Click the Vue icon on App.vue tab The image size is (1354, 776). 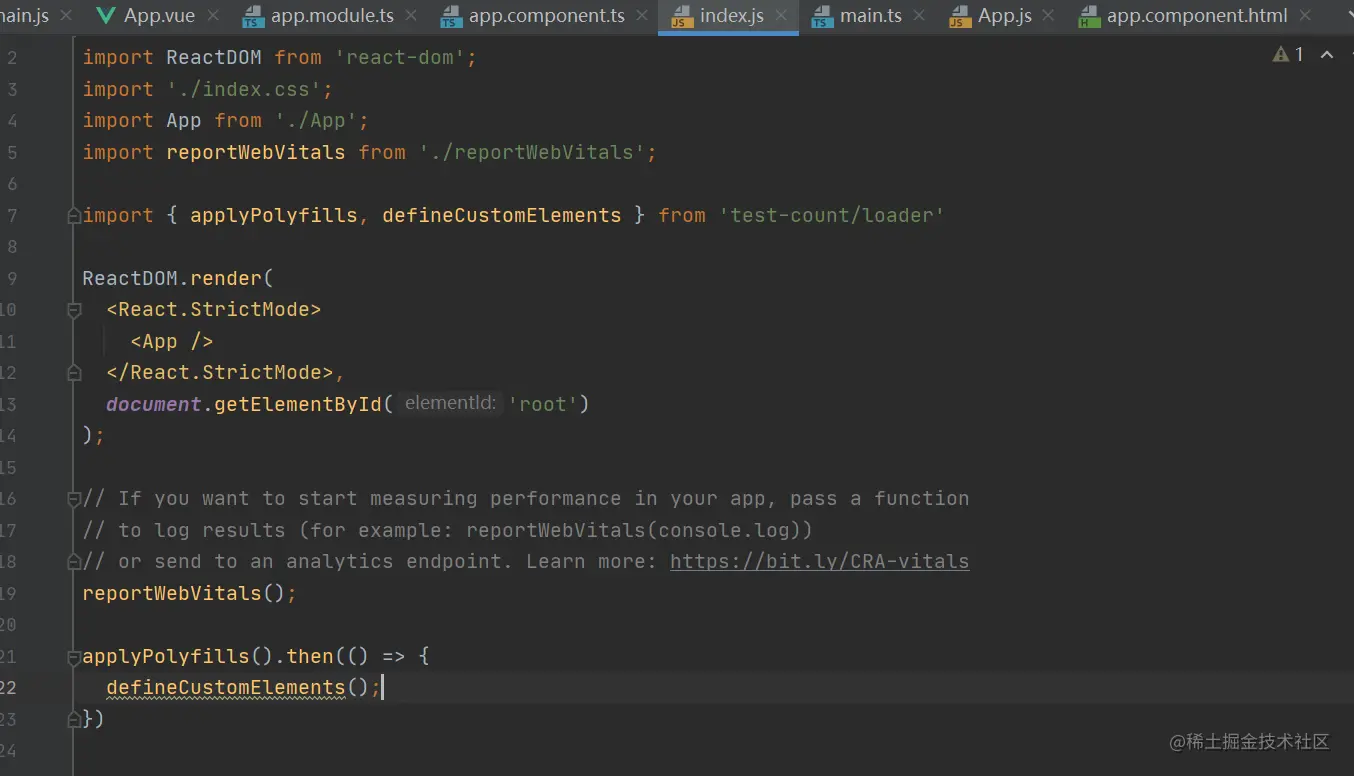[105, 16]
